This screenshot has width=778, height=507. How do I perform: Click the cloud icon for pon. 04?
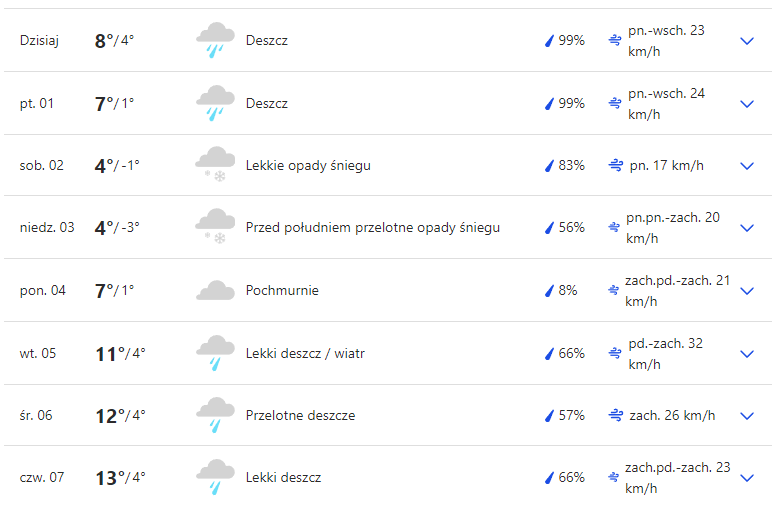215,291
